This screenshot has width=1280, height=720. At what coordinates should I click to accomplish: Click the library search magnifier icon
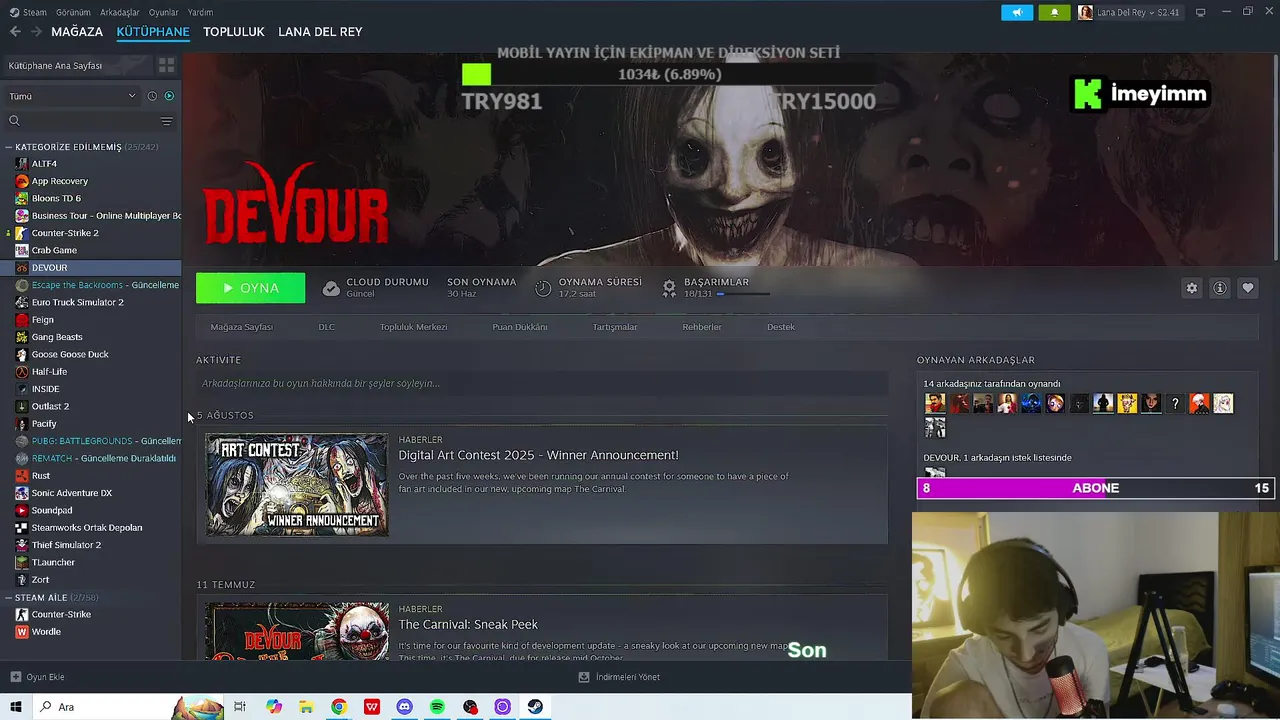(14, 121)
